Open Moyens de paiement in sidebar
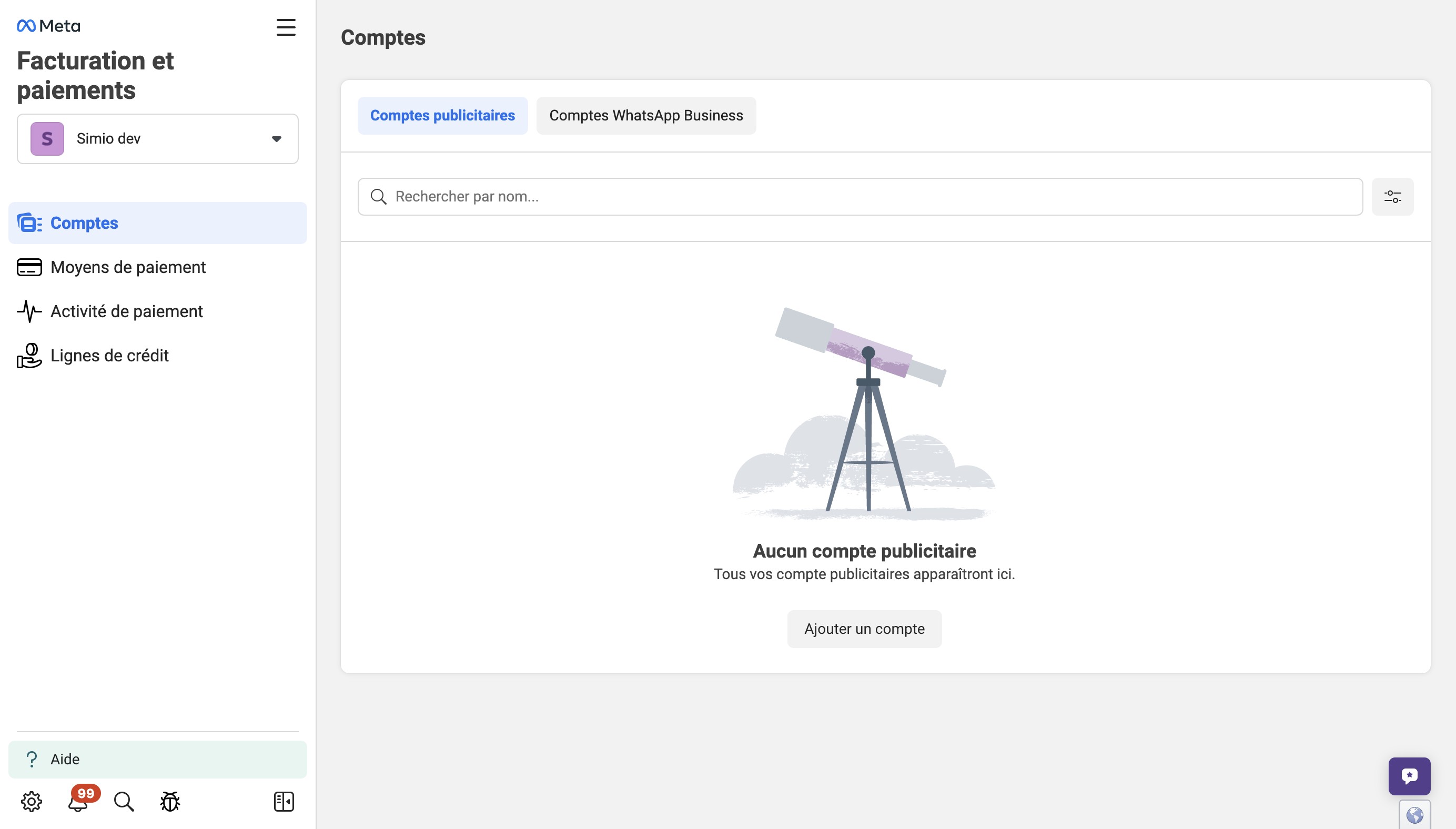The image size is (1456, 829). (x=127, y=267)
